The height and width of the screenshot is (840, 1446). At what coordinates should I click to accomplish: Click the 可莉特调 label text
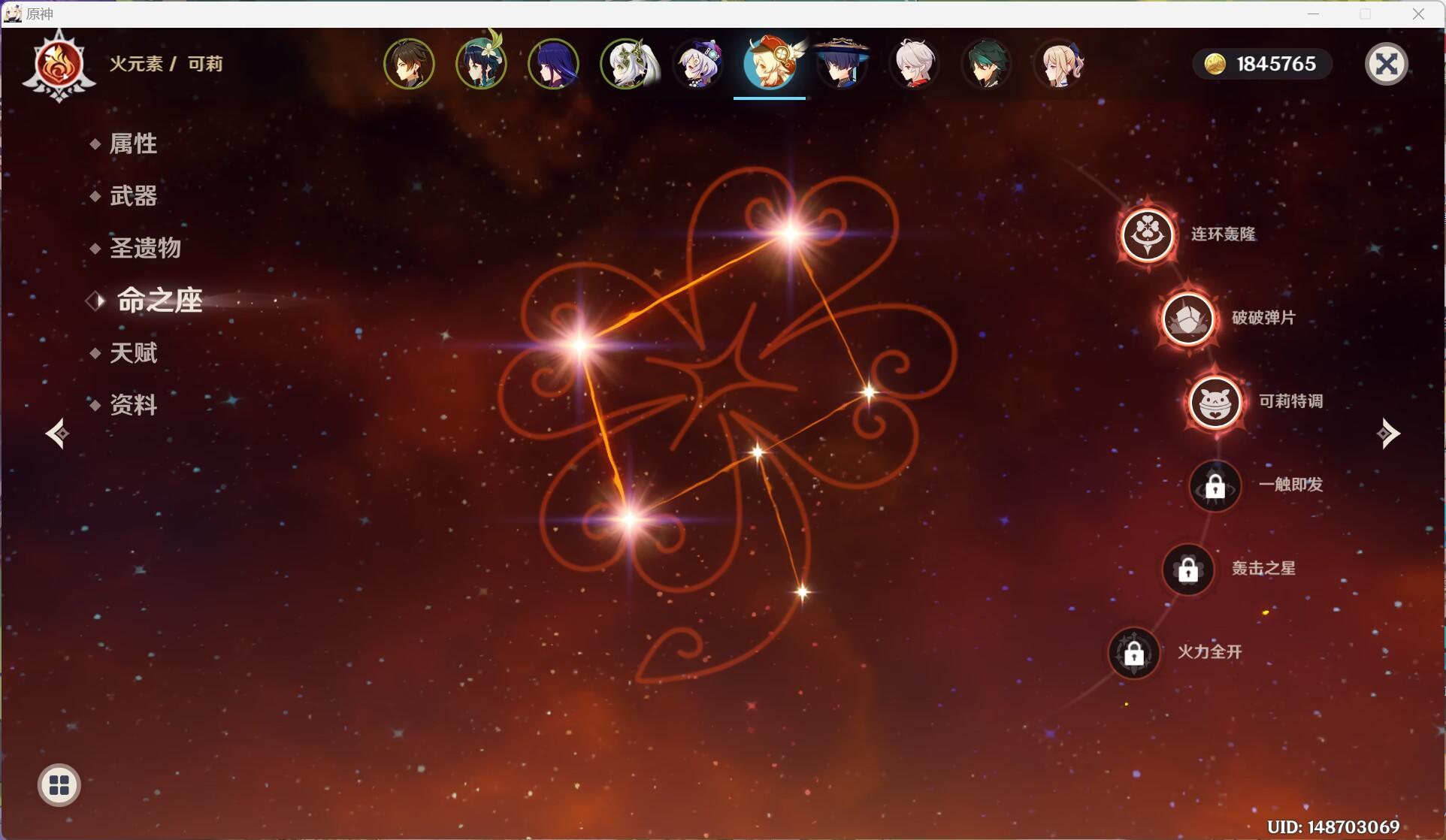point(1290,401)
